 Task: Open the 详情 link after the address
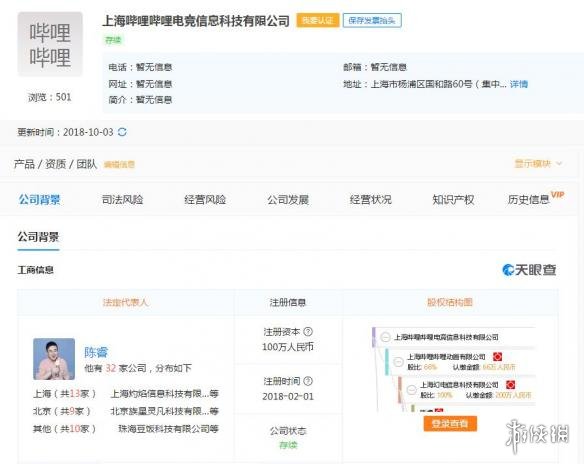tap(518, 84)
